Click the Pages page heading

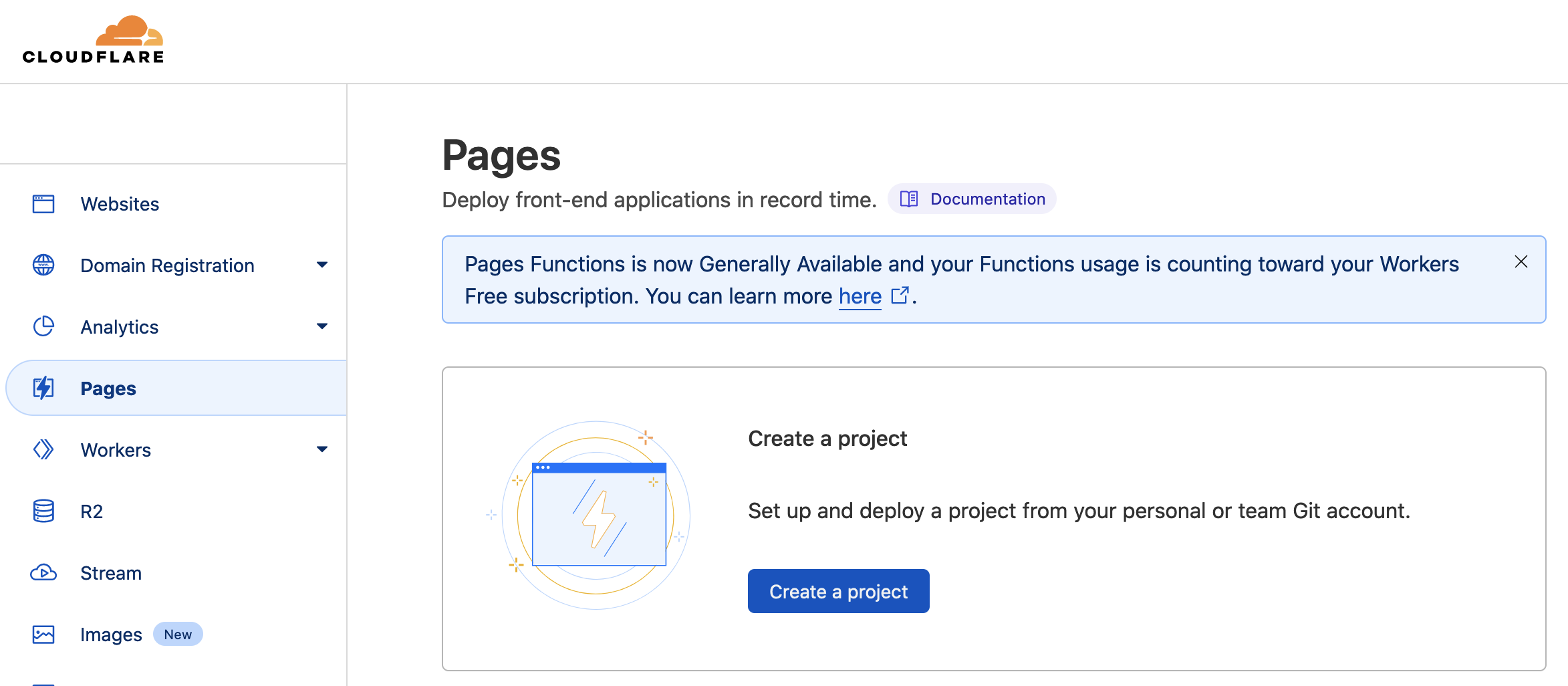click(501, 156)
